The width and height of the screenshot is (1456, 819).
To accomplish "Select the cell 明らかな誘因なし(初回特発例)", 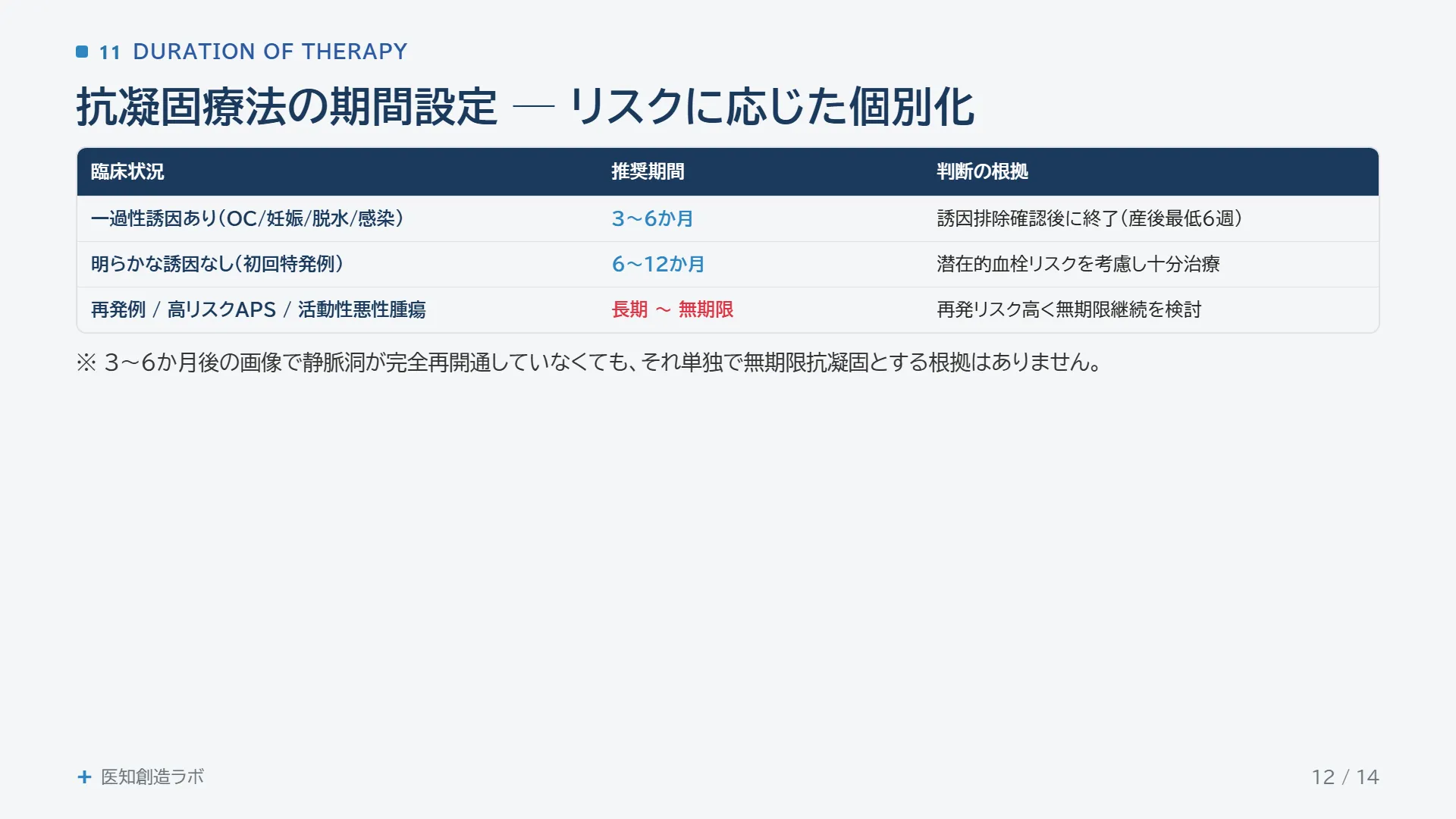I will 217,264.
